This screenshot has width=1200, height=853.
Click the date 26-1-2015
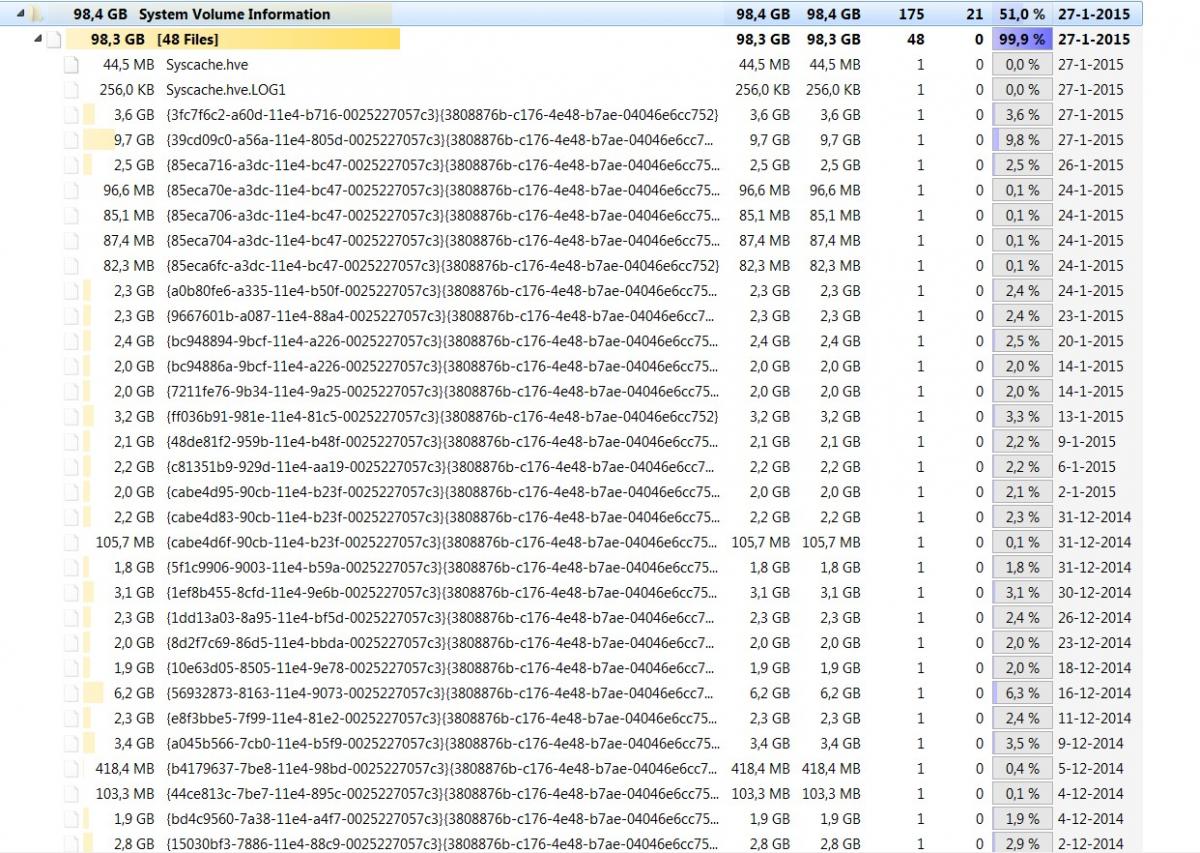click(x=1090, y=165)
